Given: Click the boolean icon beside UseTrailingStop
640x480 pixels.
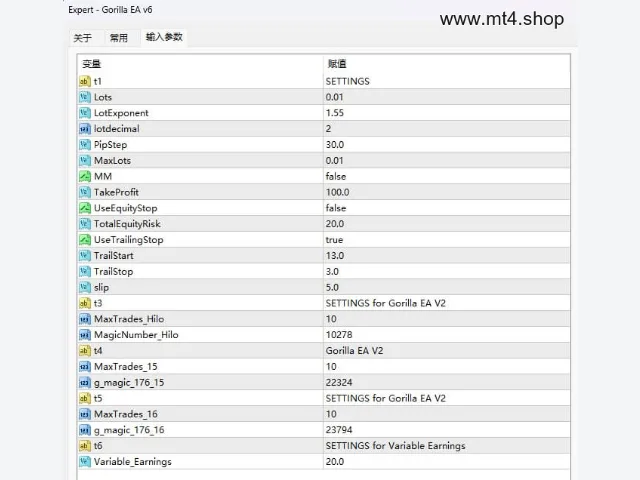Looking at the screenshot, I should click(x=84, y=240).
